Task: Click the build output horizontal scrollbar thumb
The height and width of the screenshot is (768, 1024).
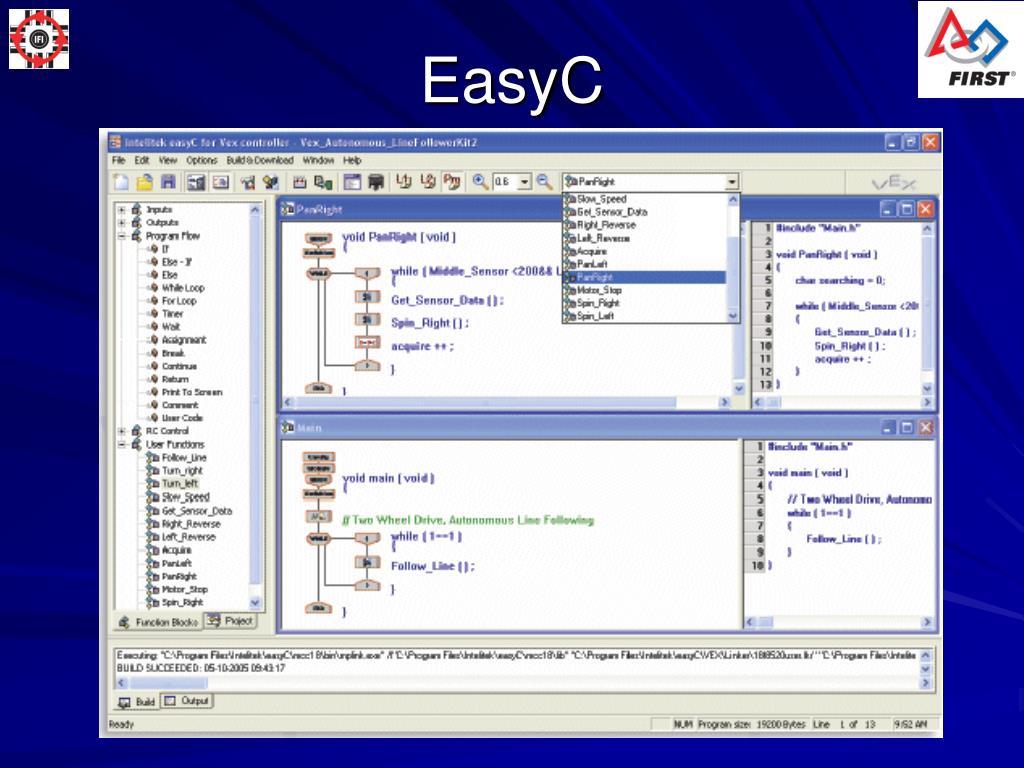Action: pos(168,683)
